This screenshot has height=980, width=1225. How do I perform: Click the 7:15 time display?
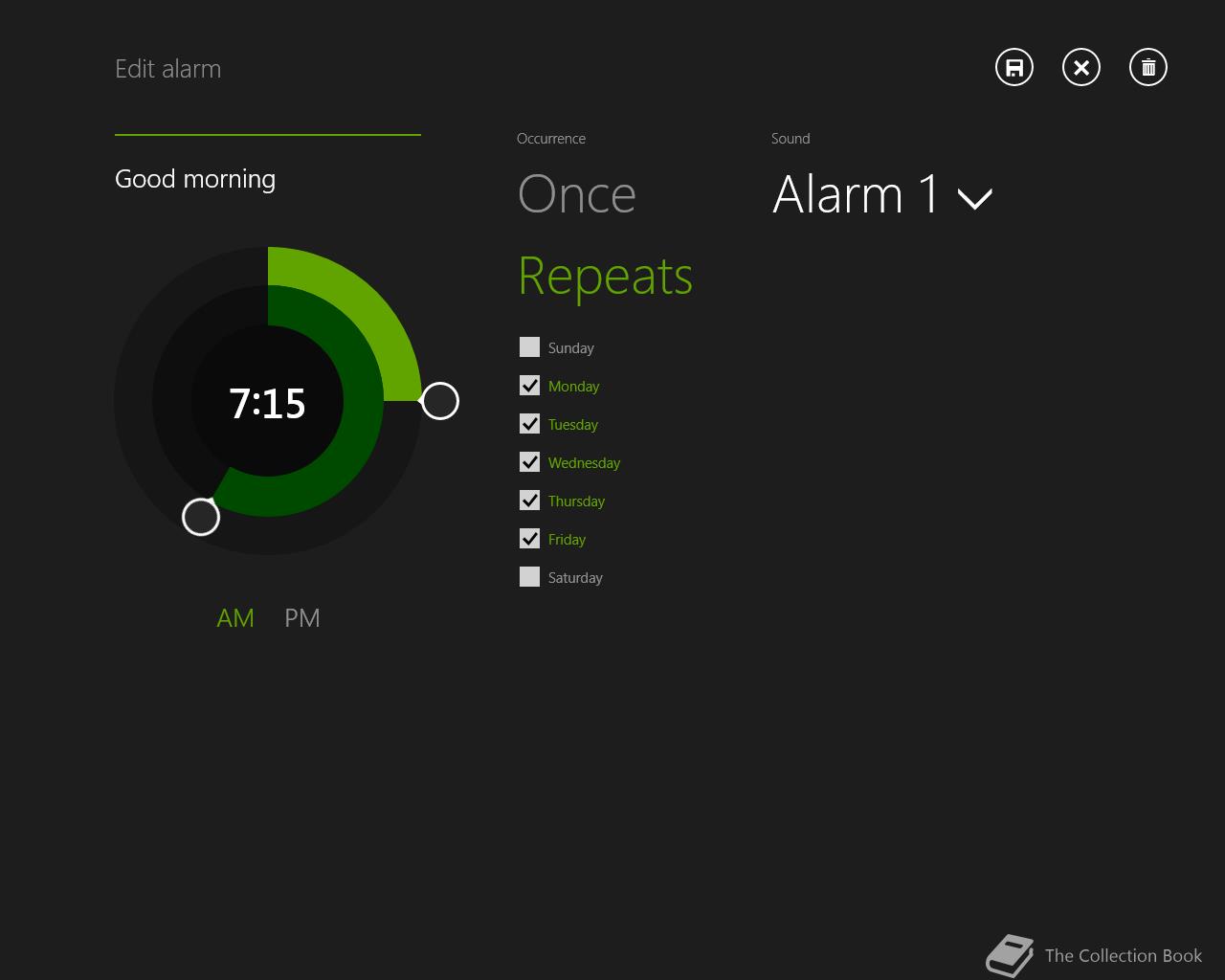267,403
